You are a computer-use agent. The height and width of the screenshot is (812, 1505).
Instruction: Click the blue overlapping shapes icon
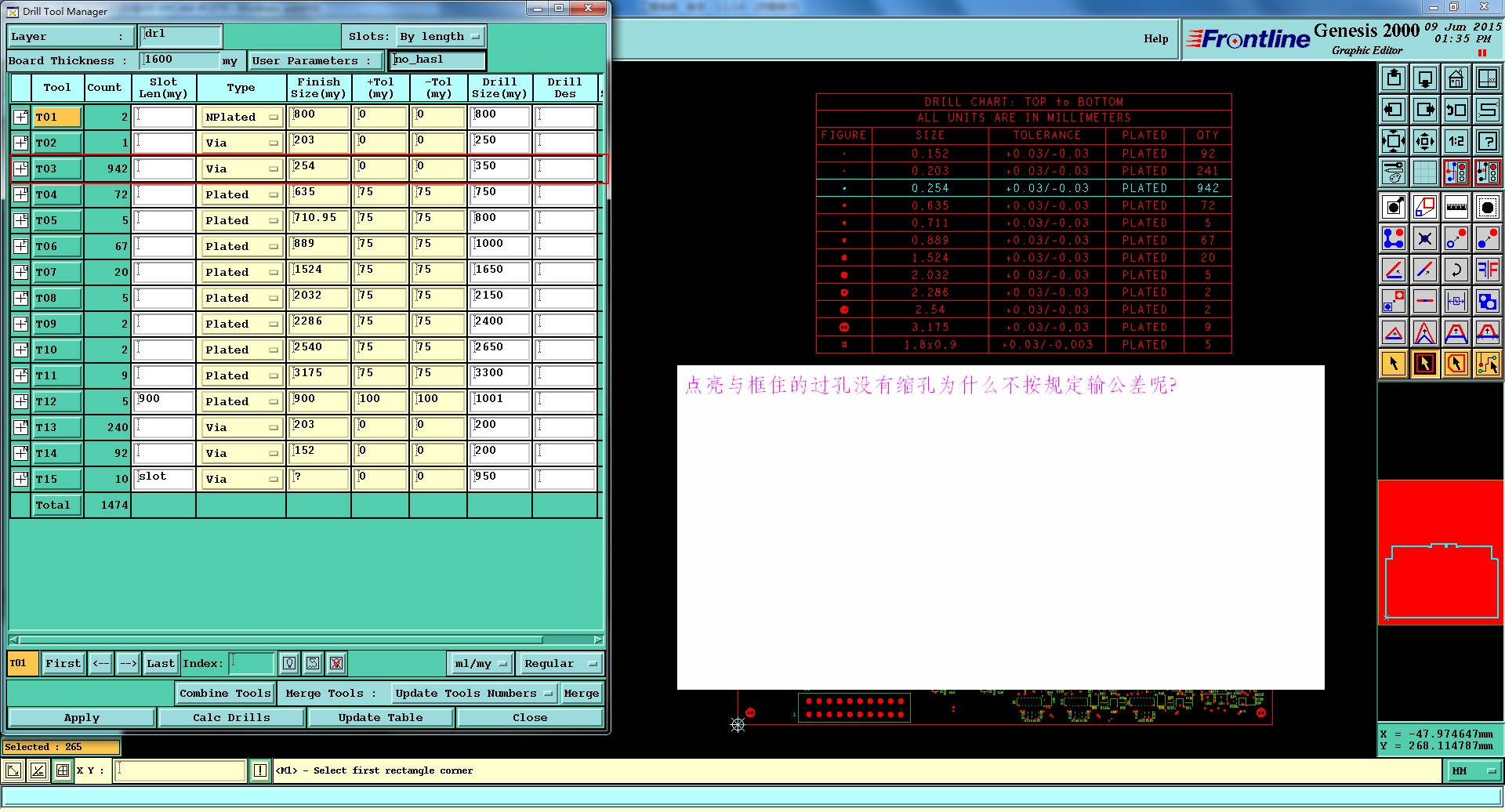(x=1488, y=301)
